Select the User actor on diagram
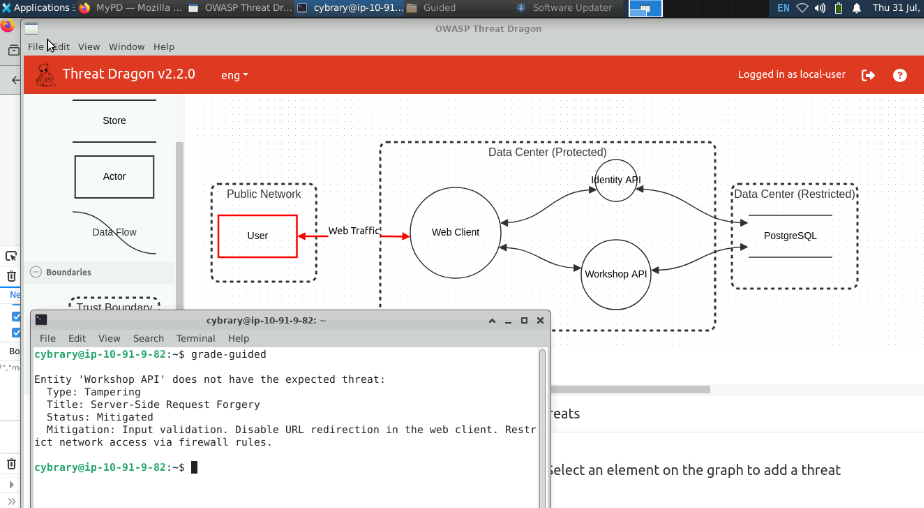 click(257, 236)
